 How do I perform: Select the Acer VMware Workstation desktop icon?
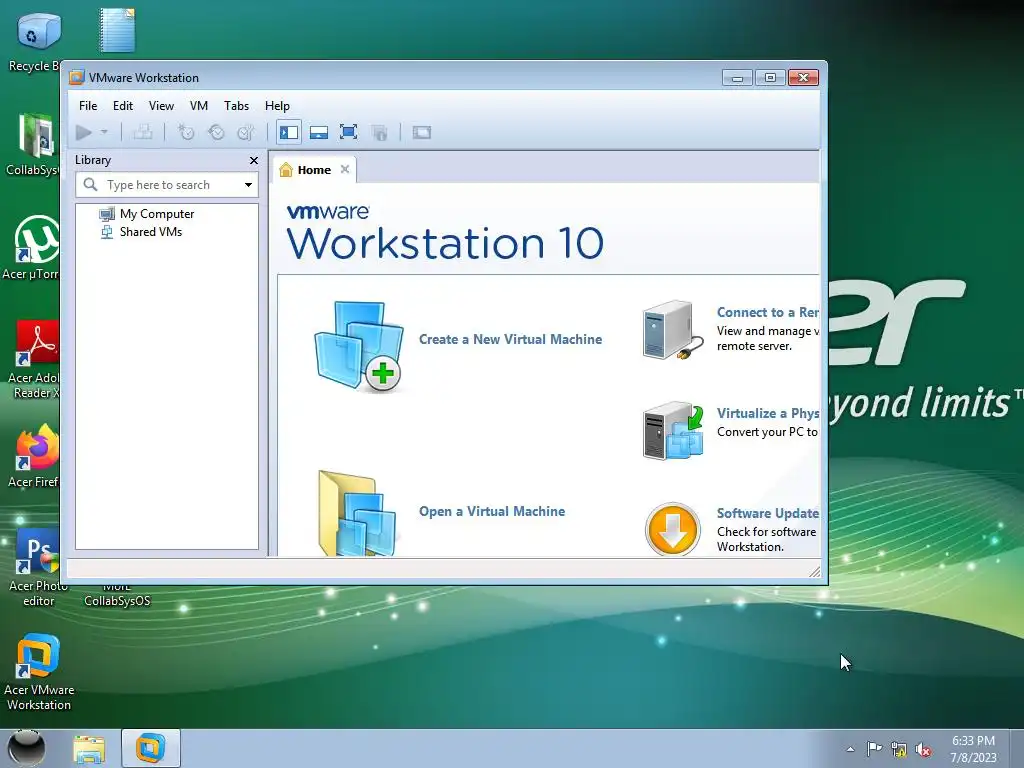coord(39,673)
